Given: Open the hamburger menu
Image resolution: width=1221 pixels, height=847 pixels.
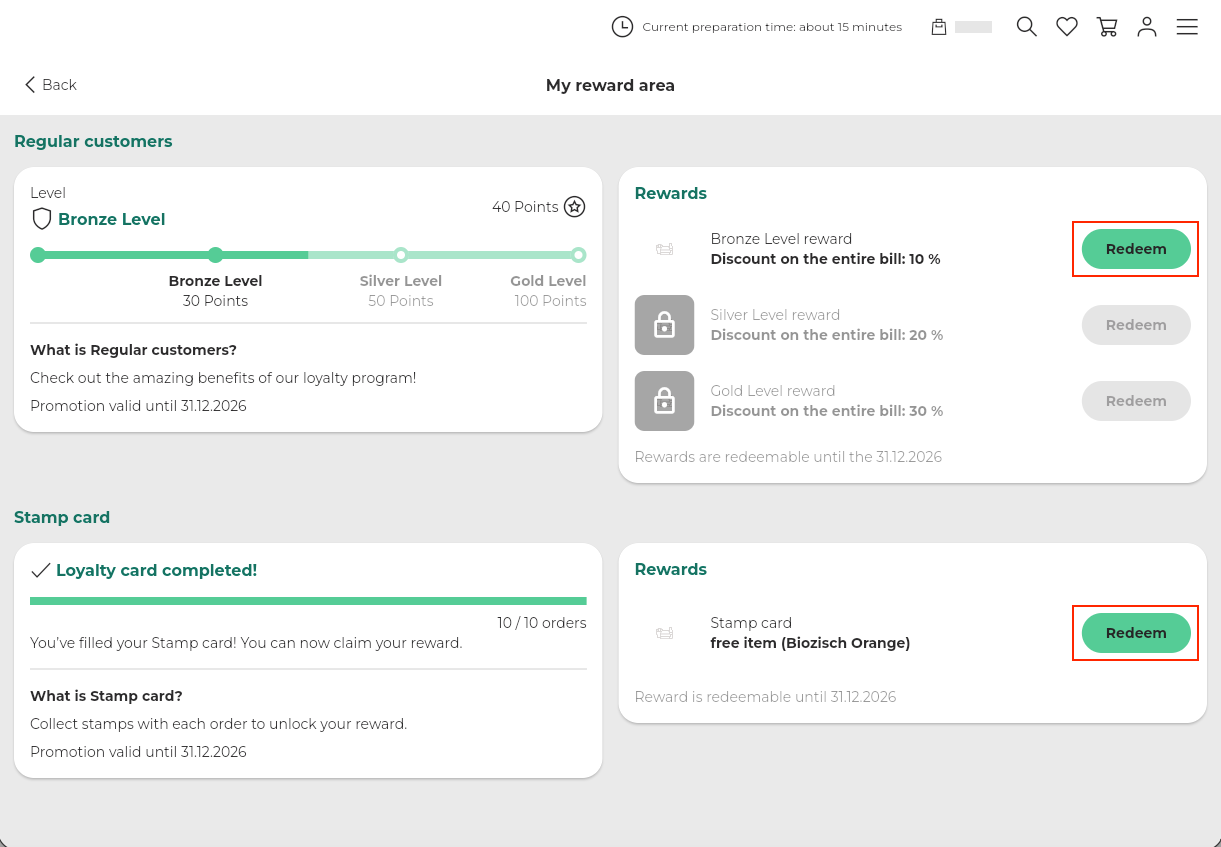Looking at the screenshot, I should click(x=1187, y=27).
